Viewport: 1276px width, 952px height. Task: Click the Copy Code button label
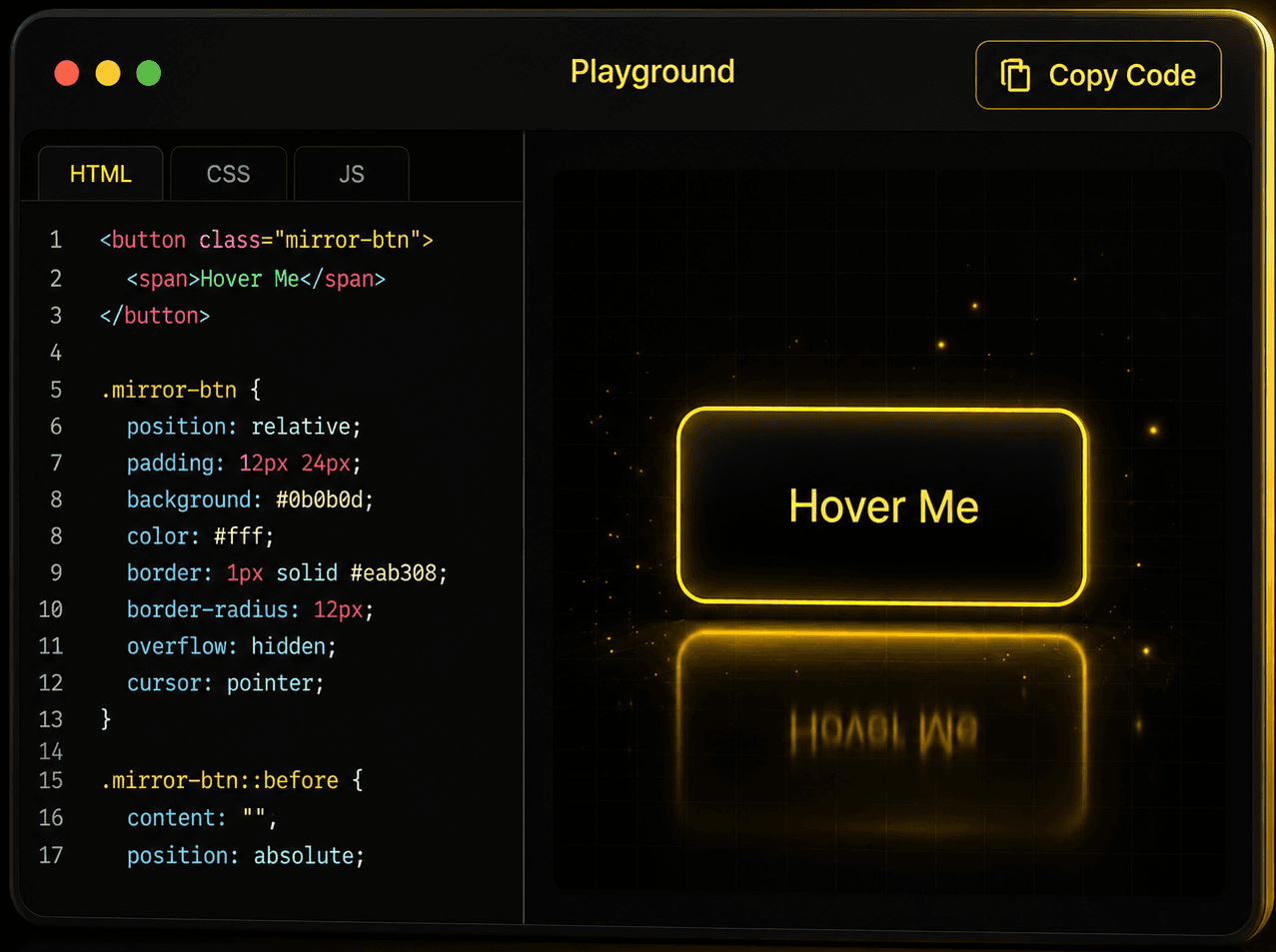click(1122, 75)
